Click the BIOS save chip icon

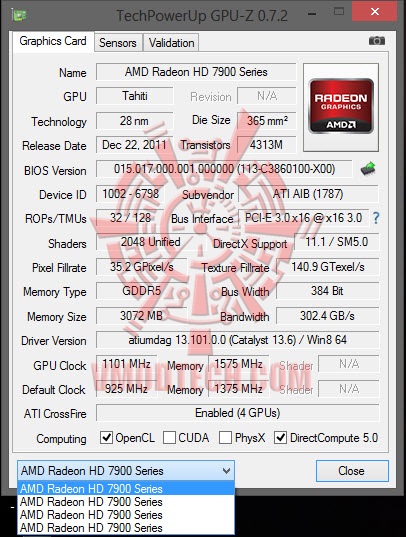[368, 169]
